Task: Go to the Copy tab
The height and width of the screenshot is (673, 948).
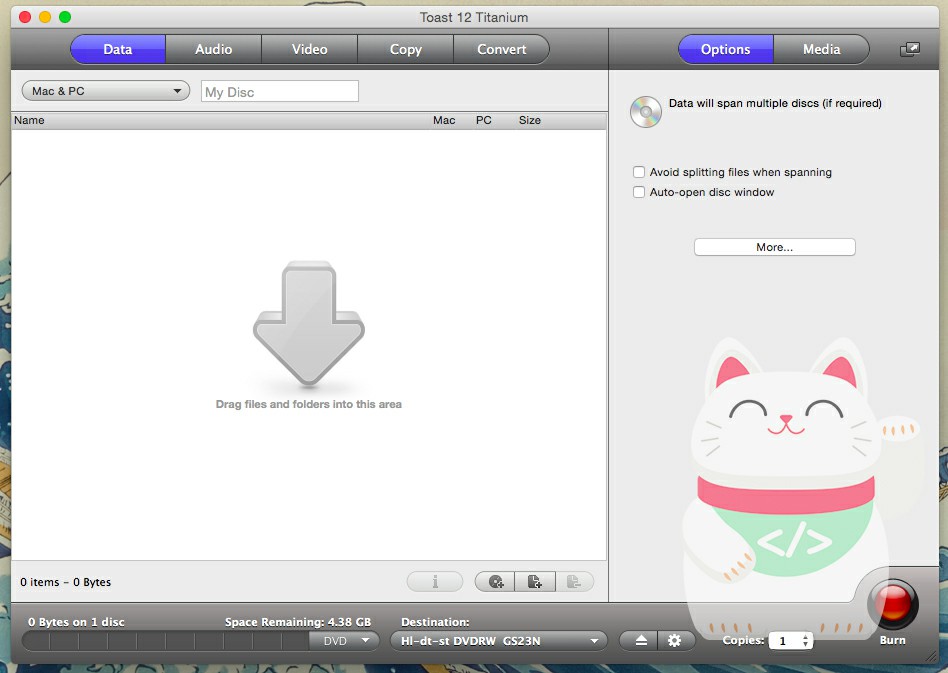Action: pyautogui.click(x=406, y=49)
